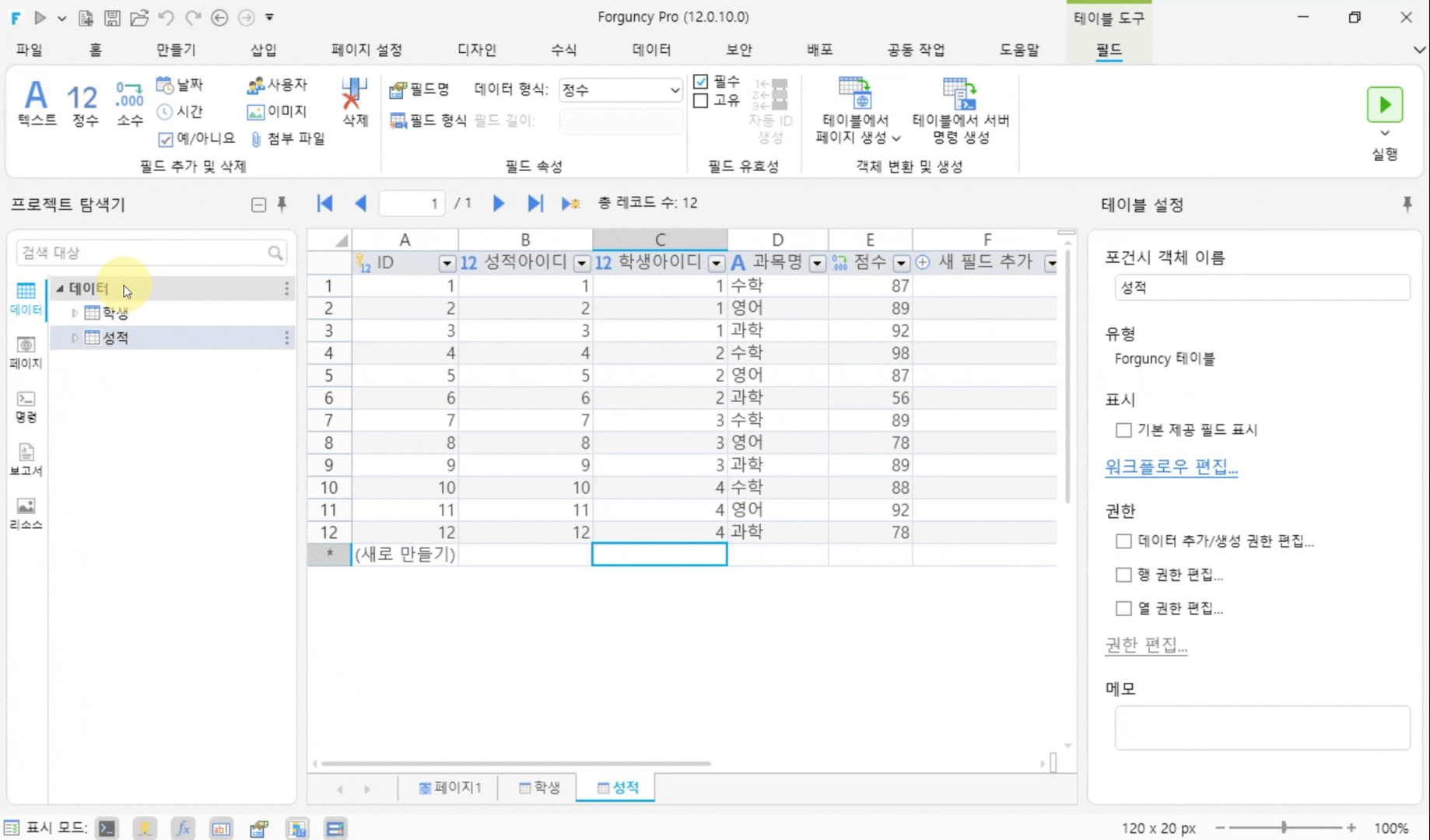The height and width of the screenshot is (840, 1430).
Task: Open the 페이지 sidebar panel
Action: point(26,352)
